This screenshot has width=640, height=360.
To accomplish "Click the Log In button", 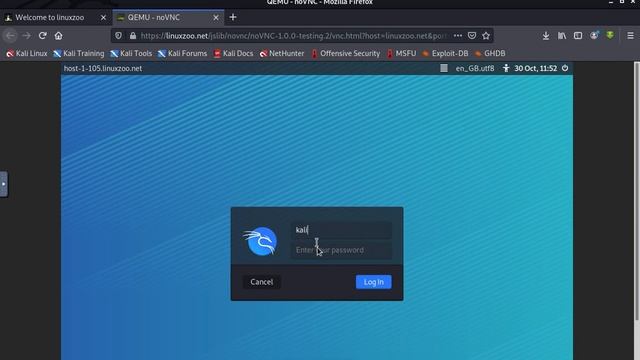I will click(373, 282).
